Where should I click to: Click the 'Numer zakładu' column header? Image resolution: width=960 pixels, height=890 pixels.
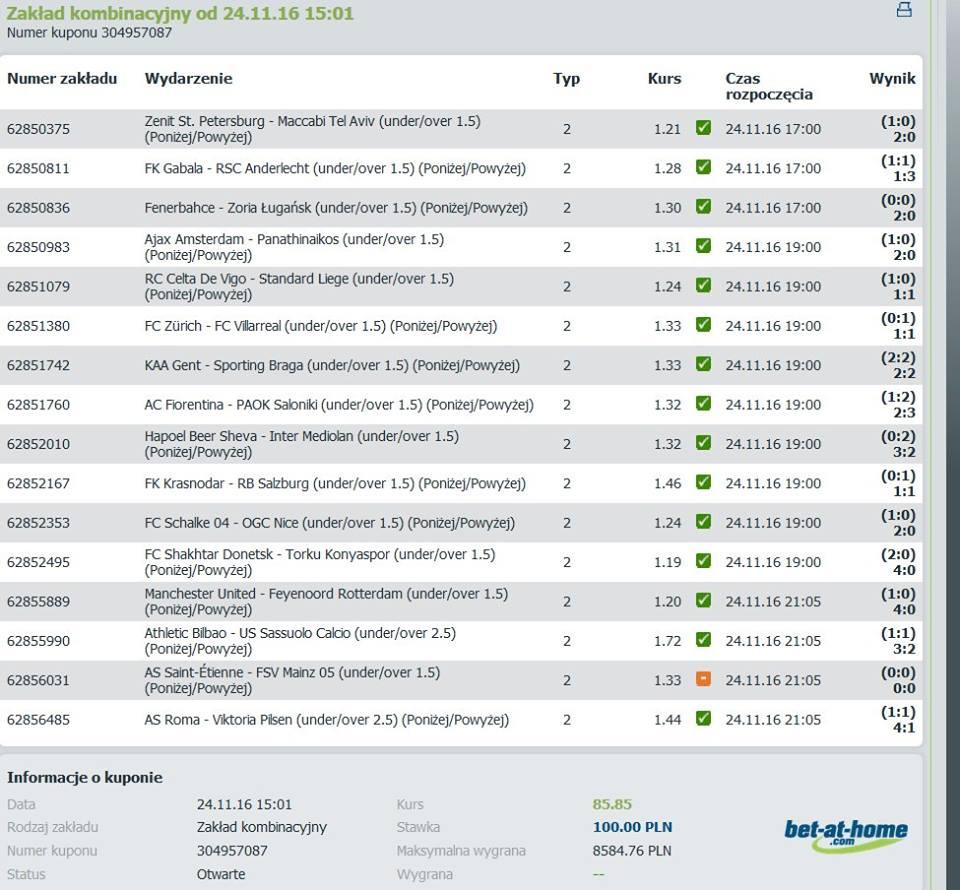pyautogui.click(x=62, y=78)
